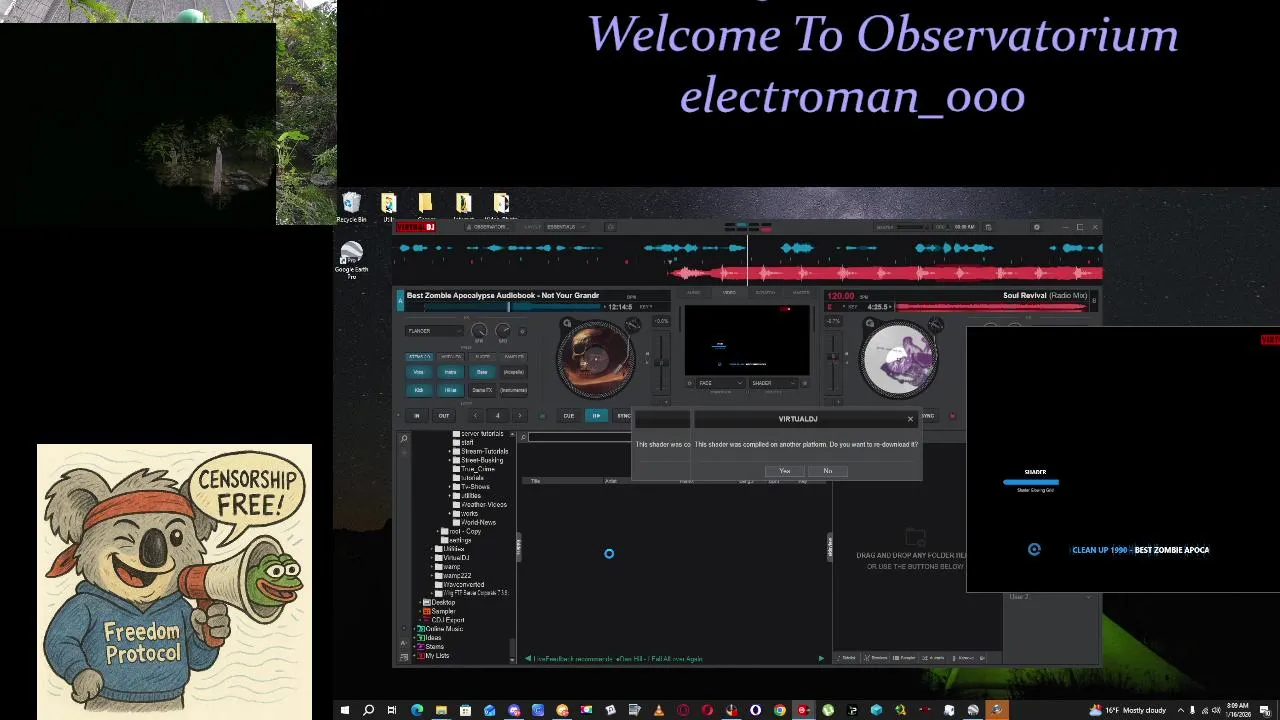Expand the Online Music tree node
This screenshot has height=720, width=1280.
pos(414,629)
